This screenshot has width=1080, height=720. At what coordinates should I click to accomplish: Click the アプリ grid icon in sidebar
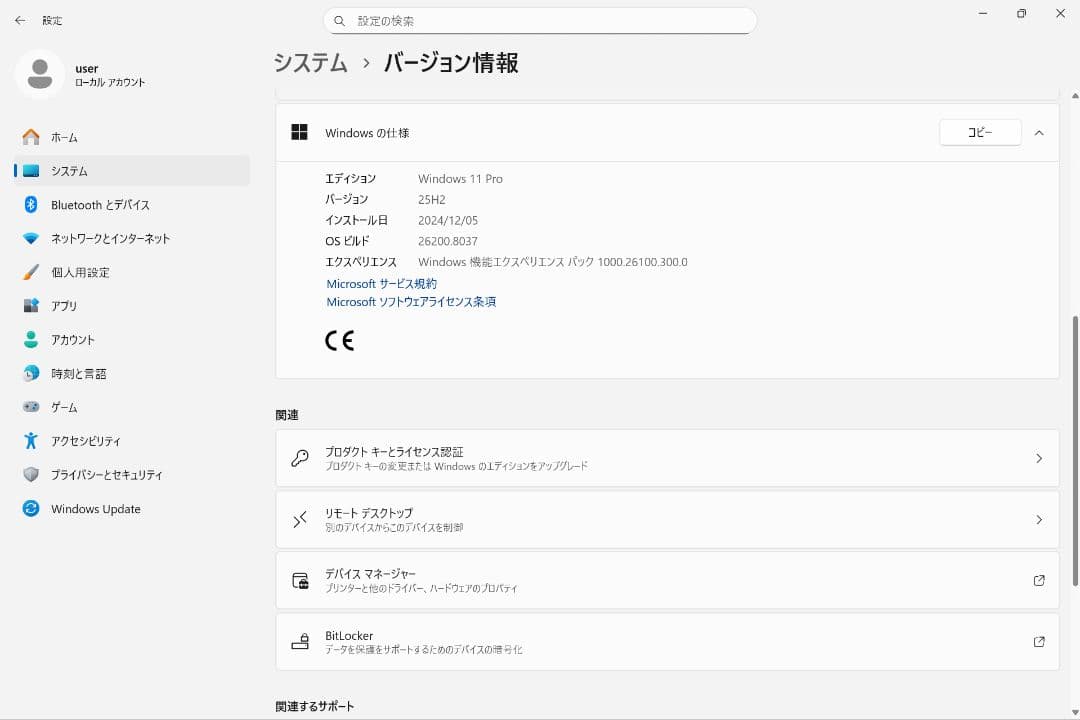[31, 306]
